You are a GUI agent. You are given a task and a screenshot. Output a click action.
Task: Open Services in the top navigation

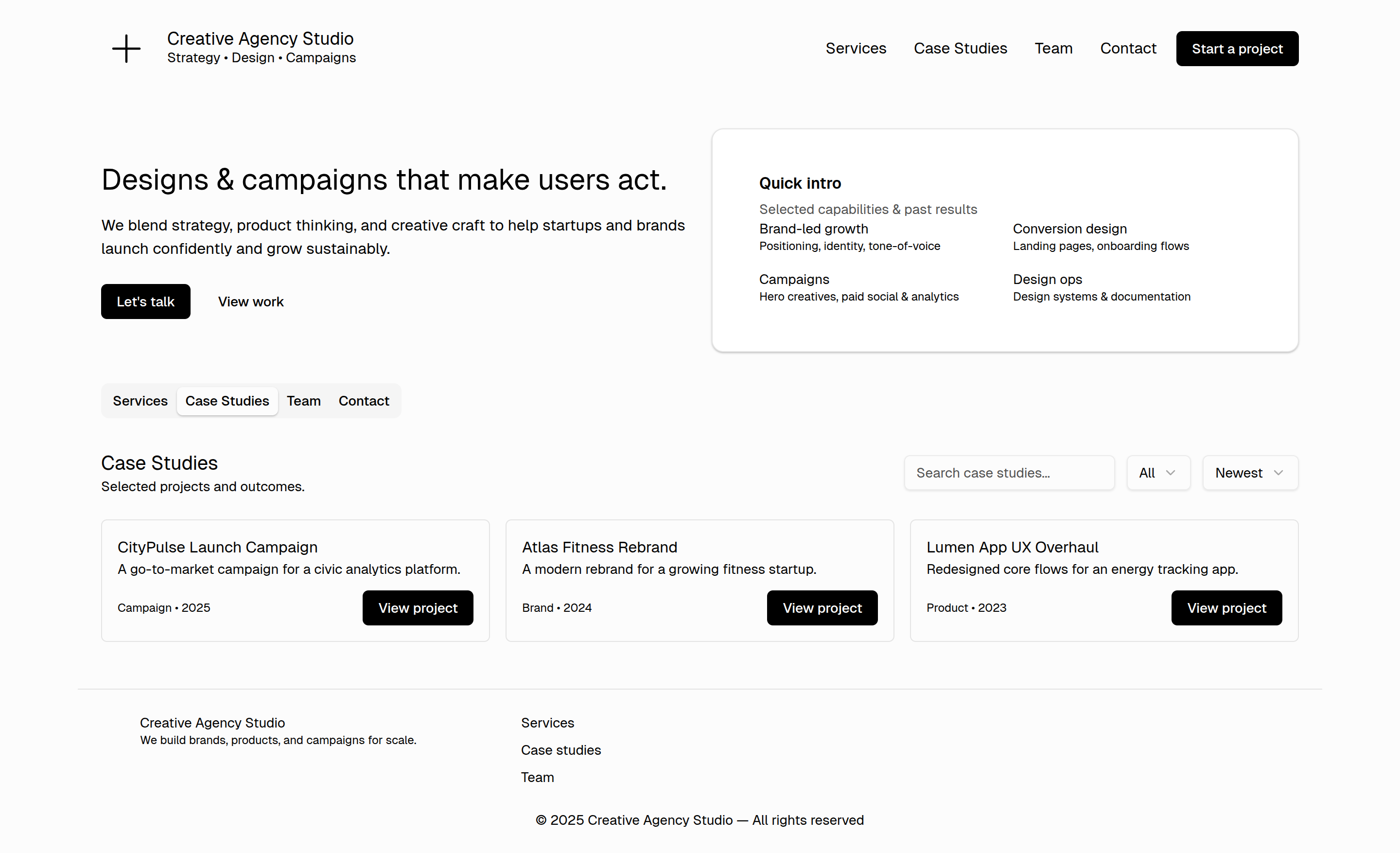click(855, 48)
